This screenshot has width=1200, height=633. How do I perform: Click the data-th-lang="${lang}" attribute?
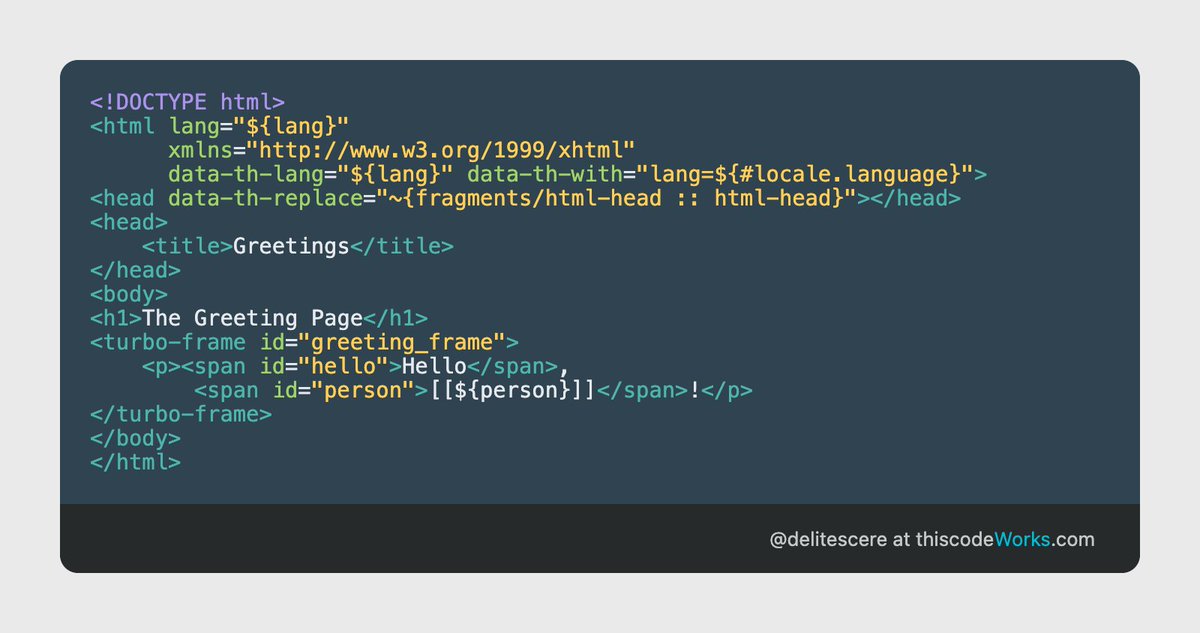[x=311, y=174]
